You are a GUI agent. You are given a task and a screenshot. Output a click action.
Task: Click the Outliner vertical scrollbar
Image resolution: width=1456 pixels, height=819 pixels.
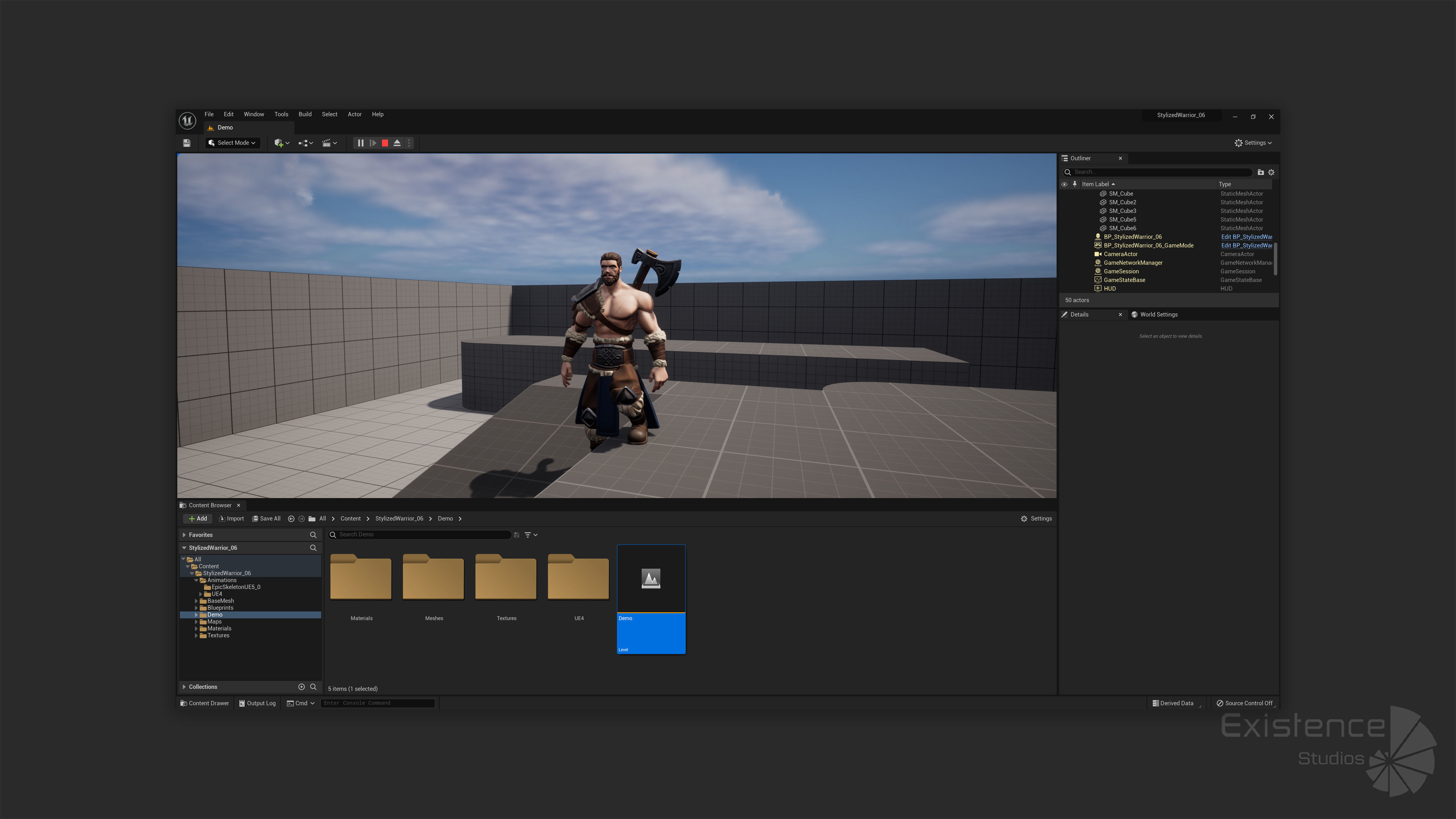tap(1276, 259)
